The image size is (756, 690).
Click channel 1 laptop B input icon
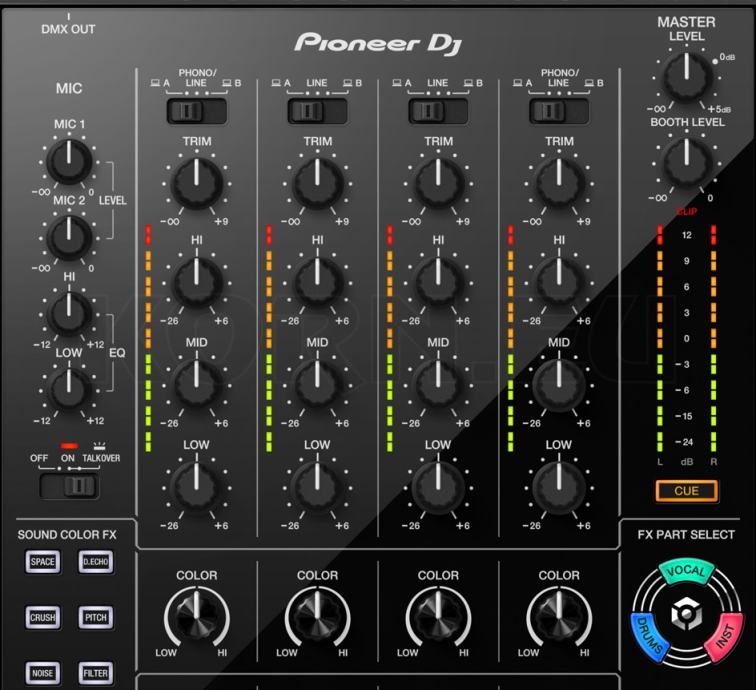pyautogui.click(x=227, y=83)
